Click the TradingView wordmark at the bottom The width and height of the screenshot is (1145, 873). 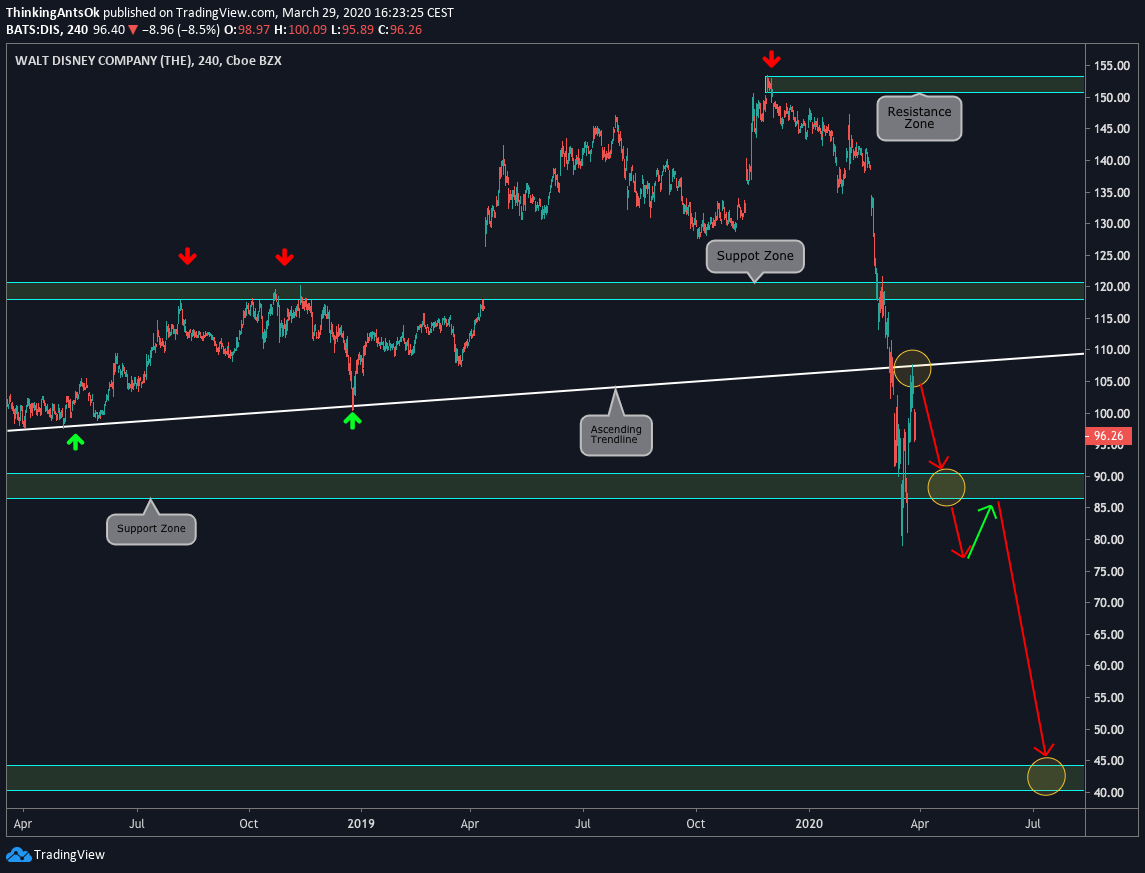pos(69,855)
